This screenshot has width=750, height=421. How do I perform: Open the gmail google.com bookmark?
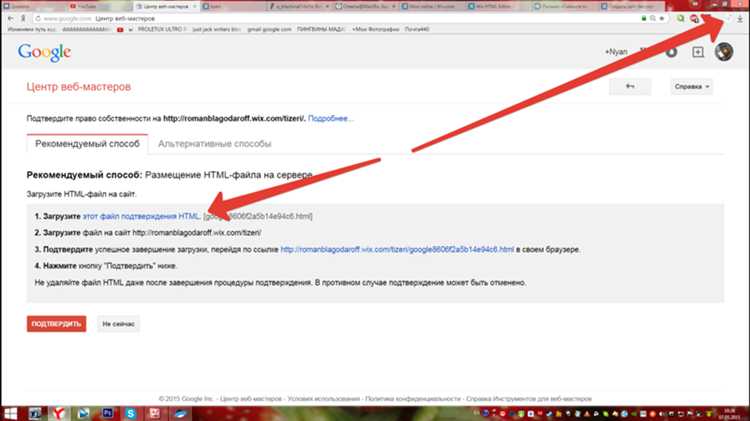pyautogui.click(x=269, y=29)
